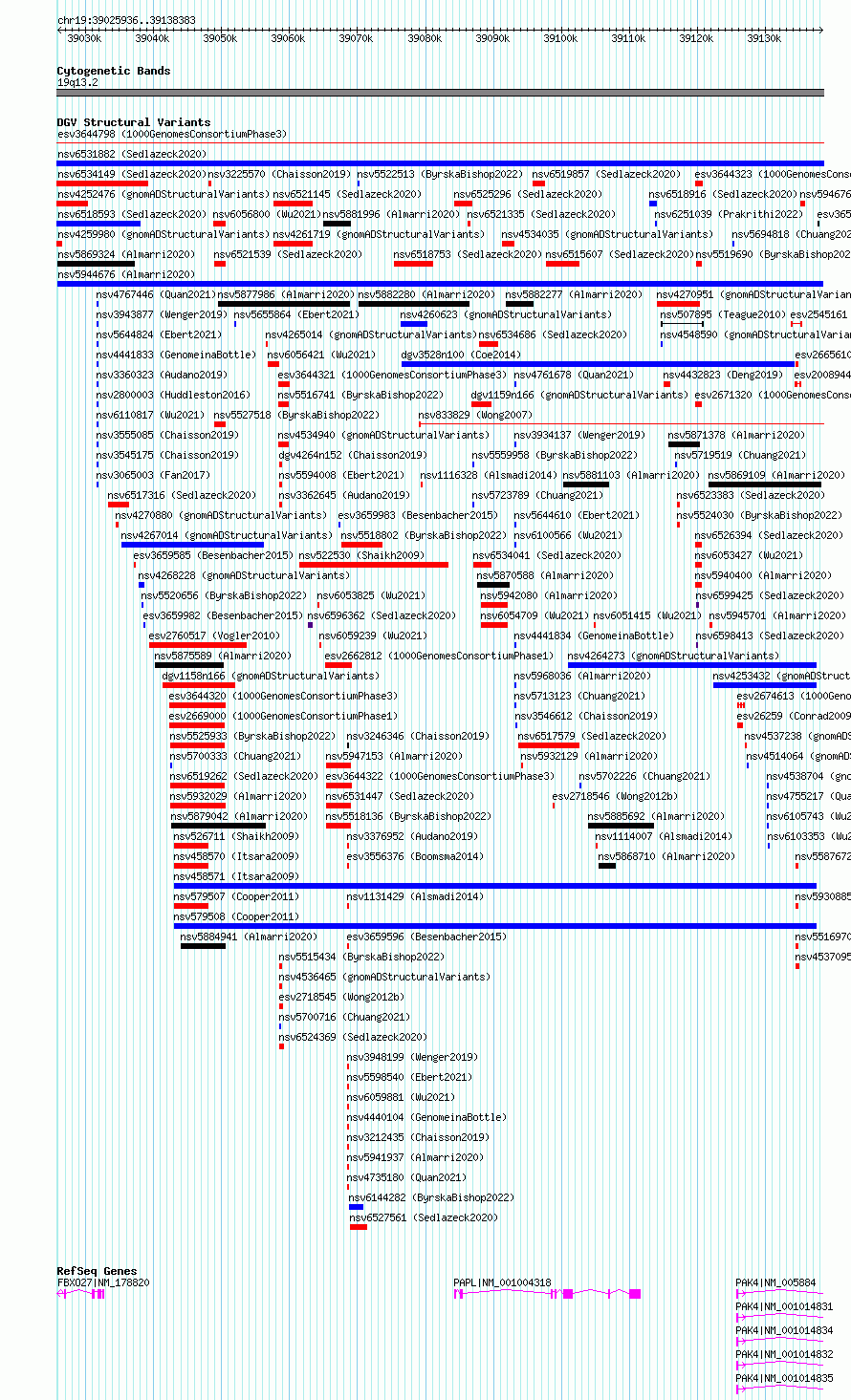This screenshot has width=851, height=1400.
Task: Click the black bar under nsv5885692 (Almarri2020)
Action: [x=621, y=826]
